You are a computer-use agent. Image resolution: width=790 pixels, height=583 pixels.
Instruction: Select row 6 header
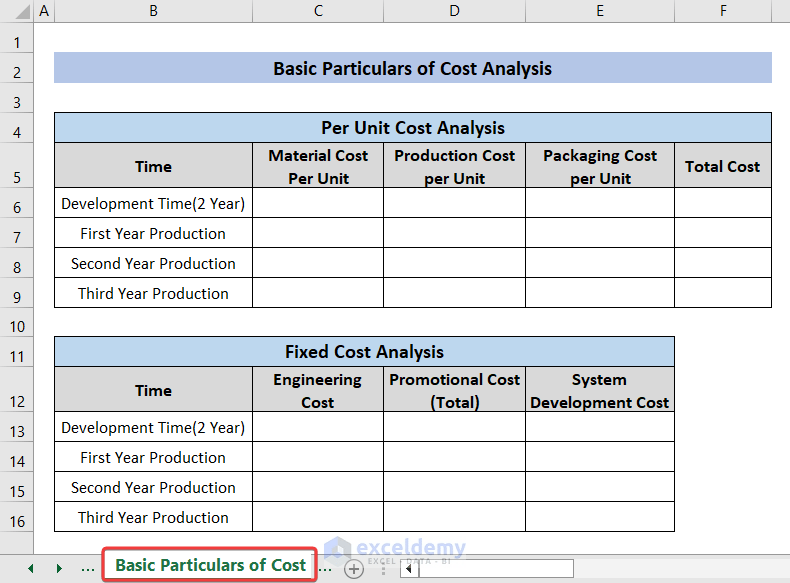[17, 203]
